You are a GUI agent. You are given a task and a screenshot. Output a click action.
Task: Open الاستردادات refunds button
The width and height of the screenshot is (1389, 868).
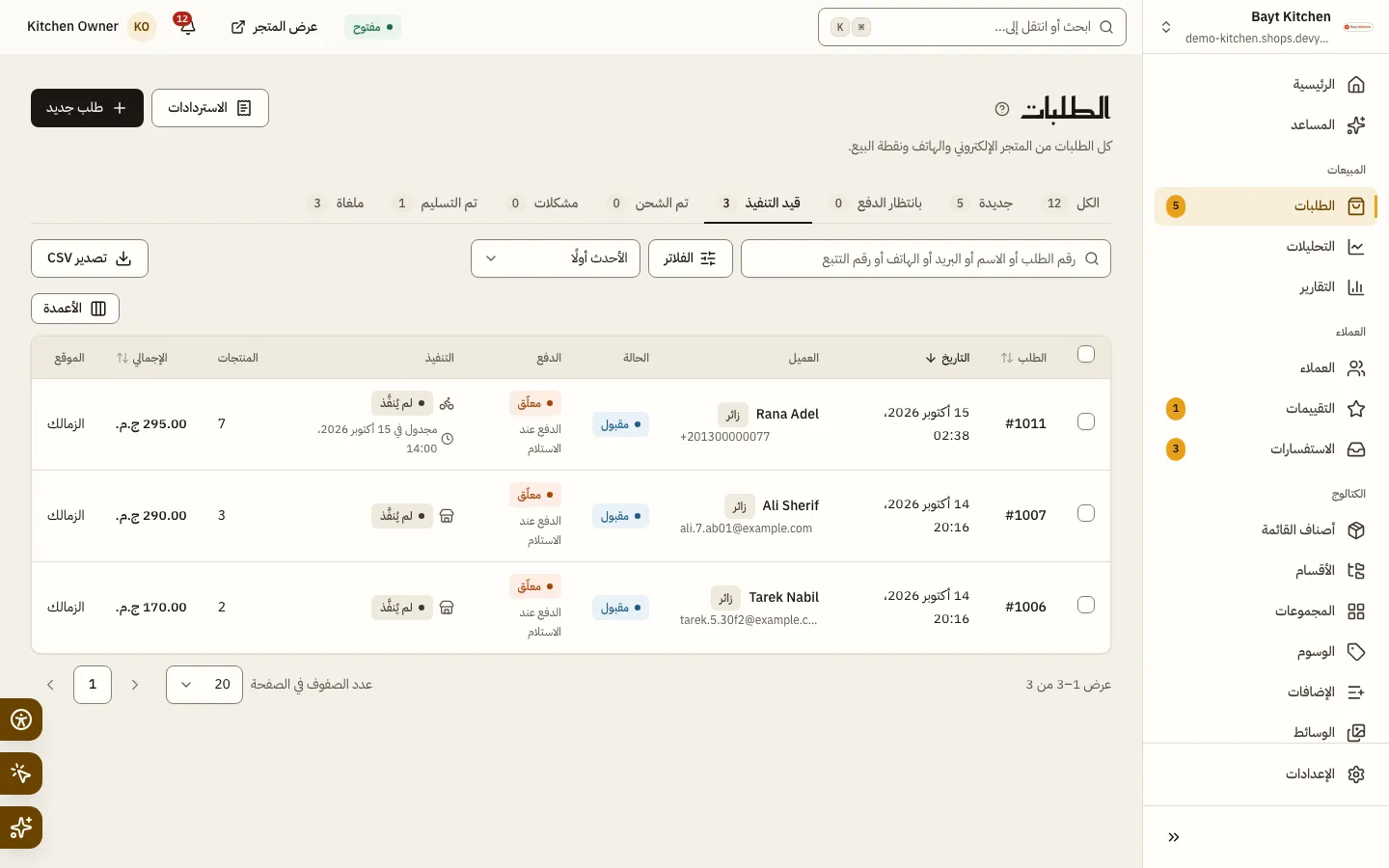[x=210, y=108]
